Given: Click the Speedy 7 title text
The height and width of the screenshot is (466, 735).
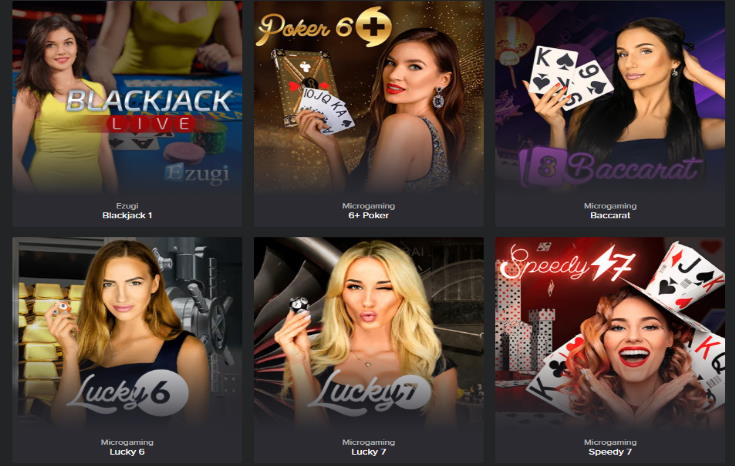Looking at the screenshot, I should tap(610, 452).
